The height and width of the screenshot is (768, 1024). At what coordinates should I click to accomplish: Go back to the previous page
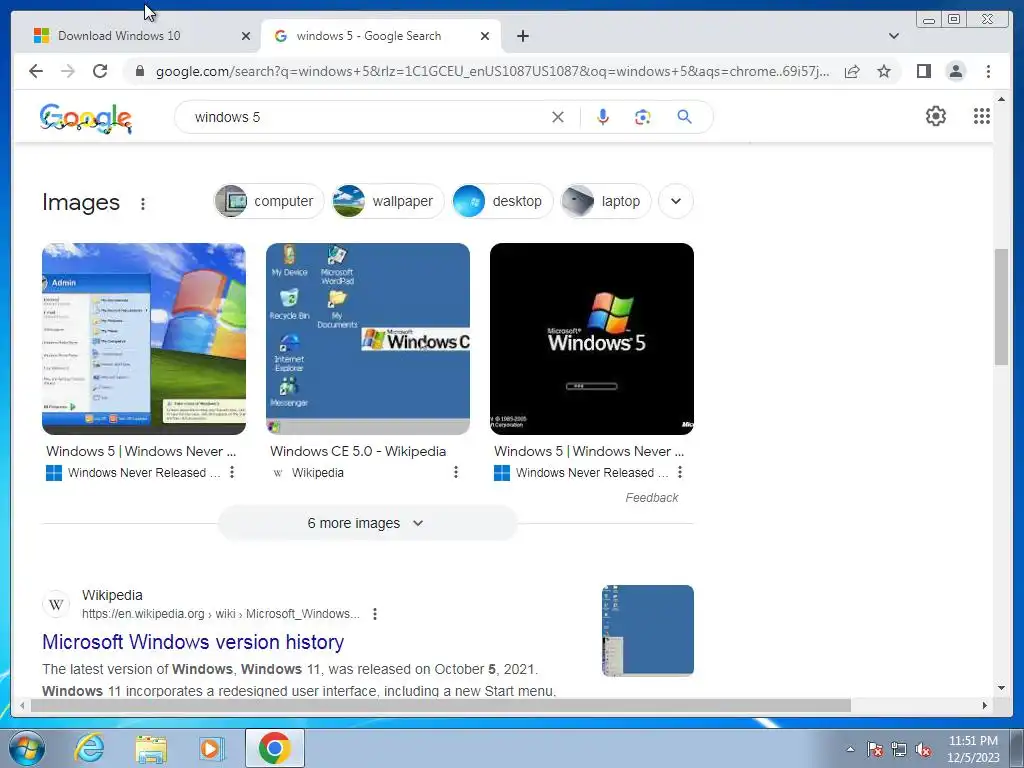pyautogui.click(x=36, y=71)
